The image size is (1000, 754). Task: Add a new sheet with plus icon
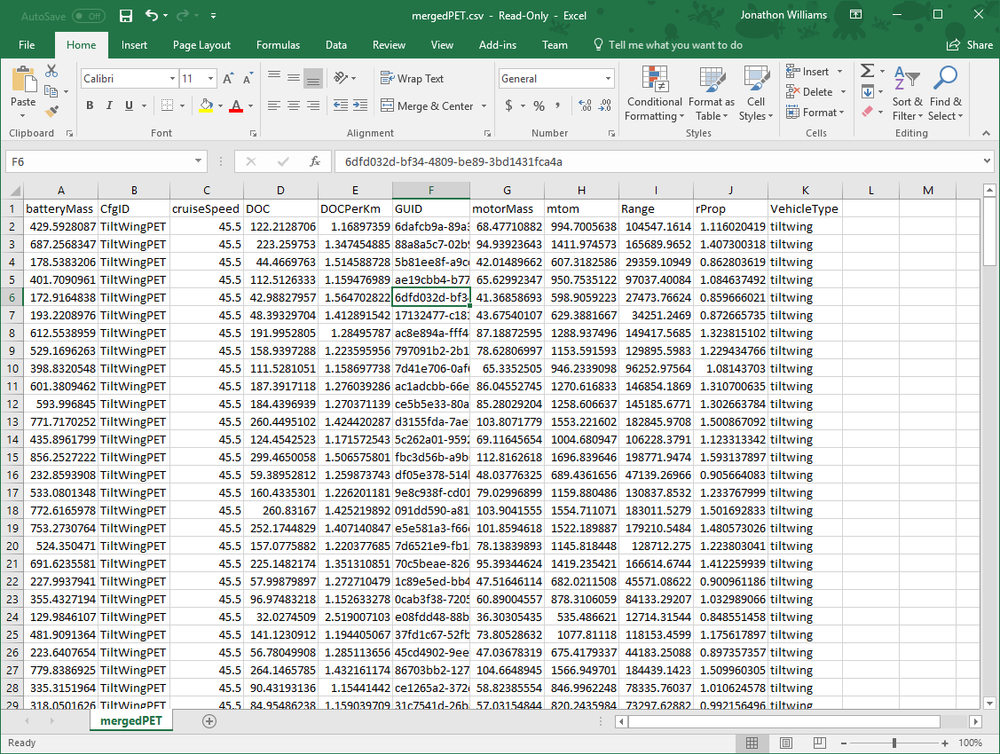pos(209,721)
